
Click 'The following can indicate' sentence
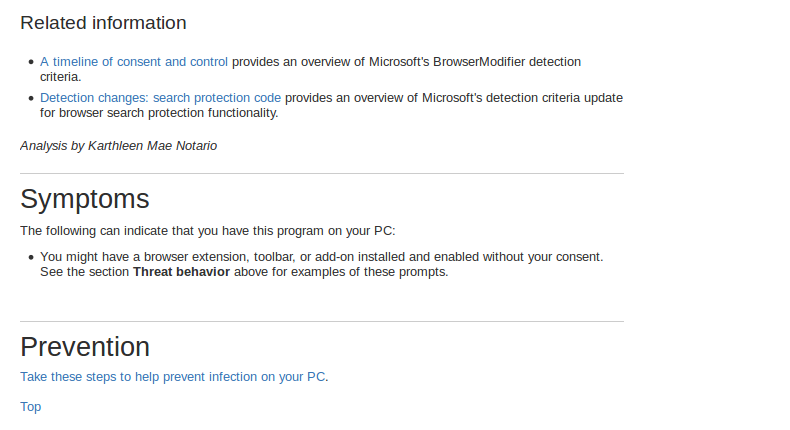click(208, 231)
